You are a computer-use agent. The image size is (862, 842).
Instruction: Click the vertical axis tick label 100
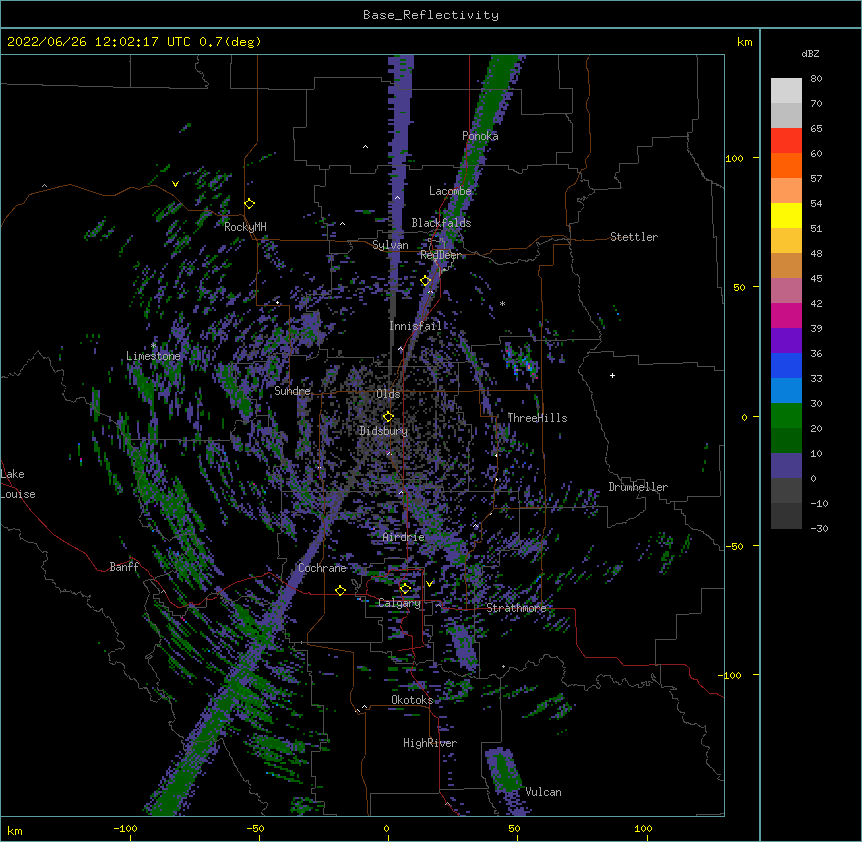coord(734,158)
